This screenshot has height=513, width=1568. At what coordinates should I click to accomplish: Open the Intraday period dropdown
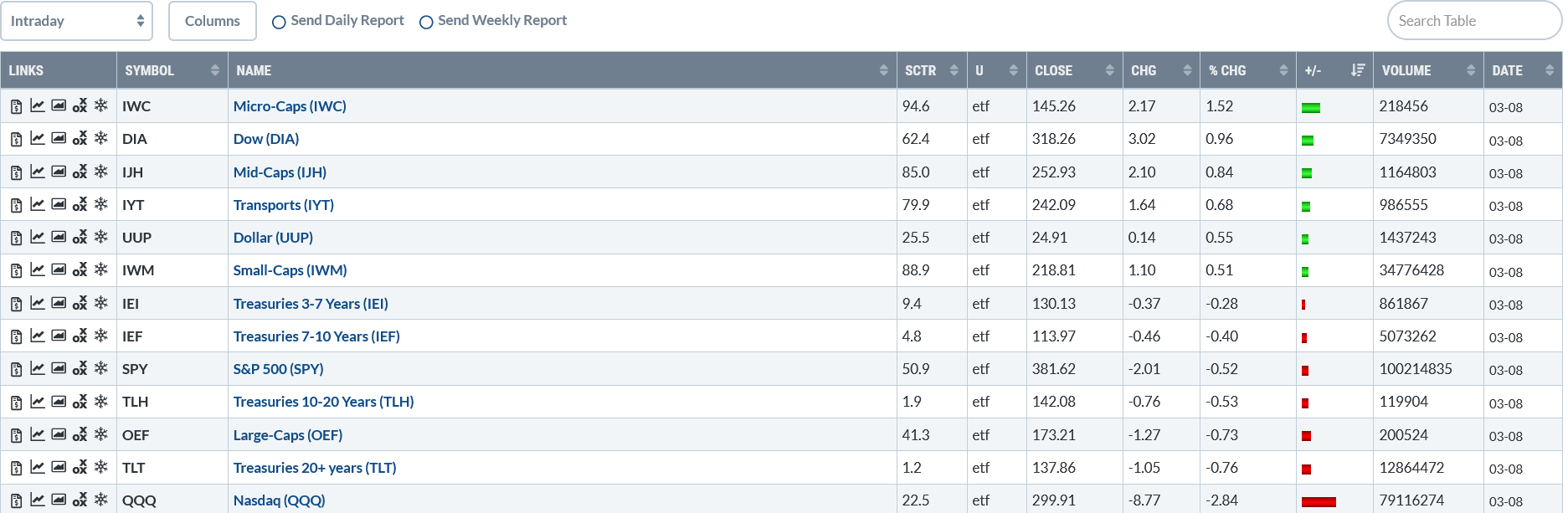pyautogui.click(x=76, y=21)
